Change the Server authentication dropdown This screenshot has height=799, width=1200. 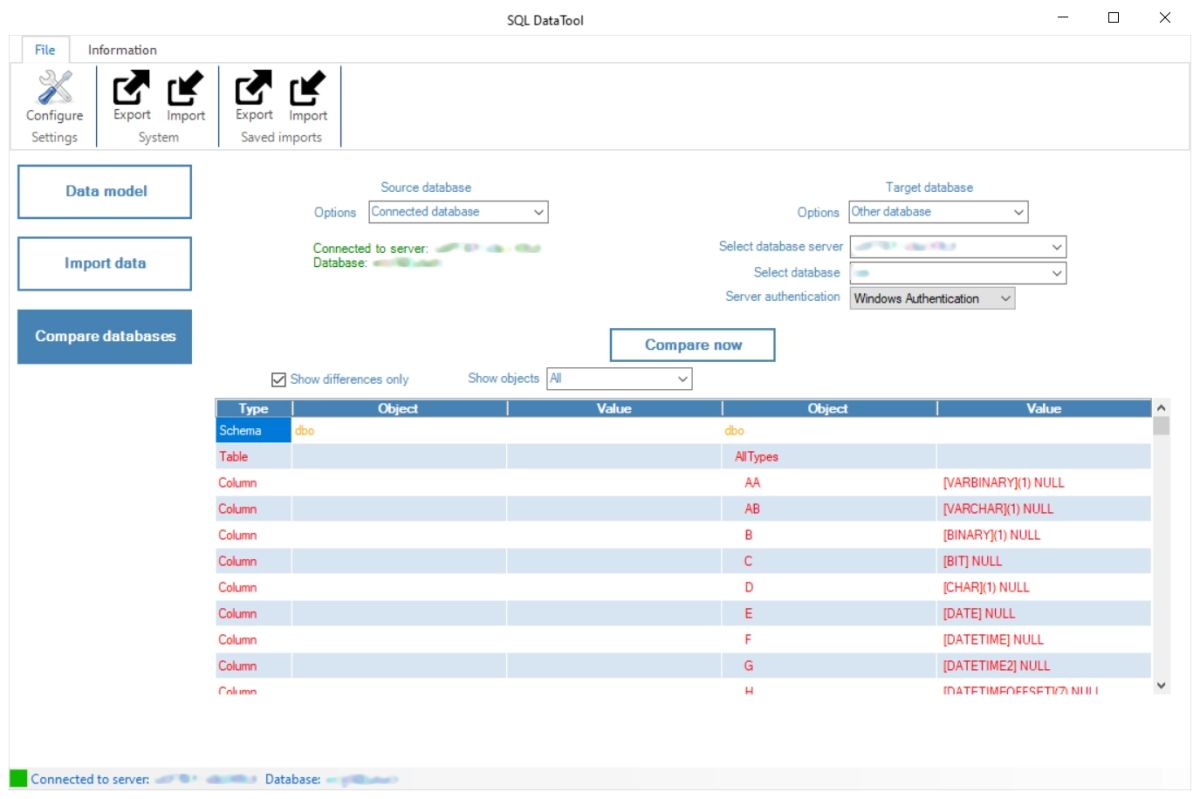tap(1004, 297)
